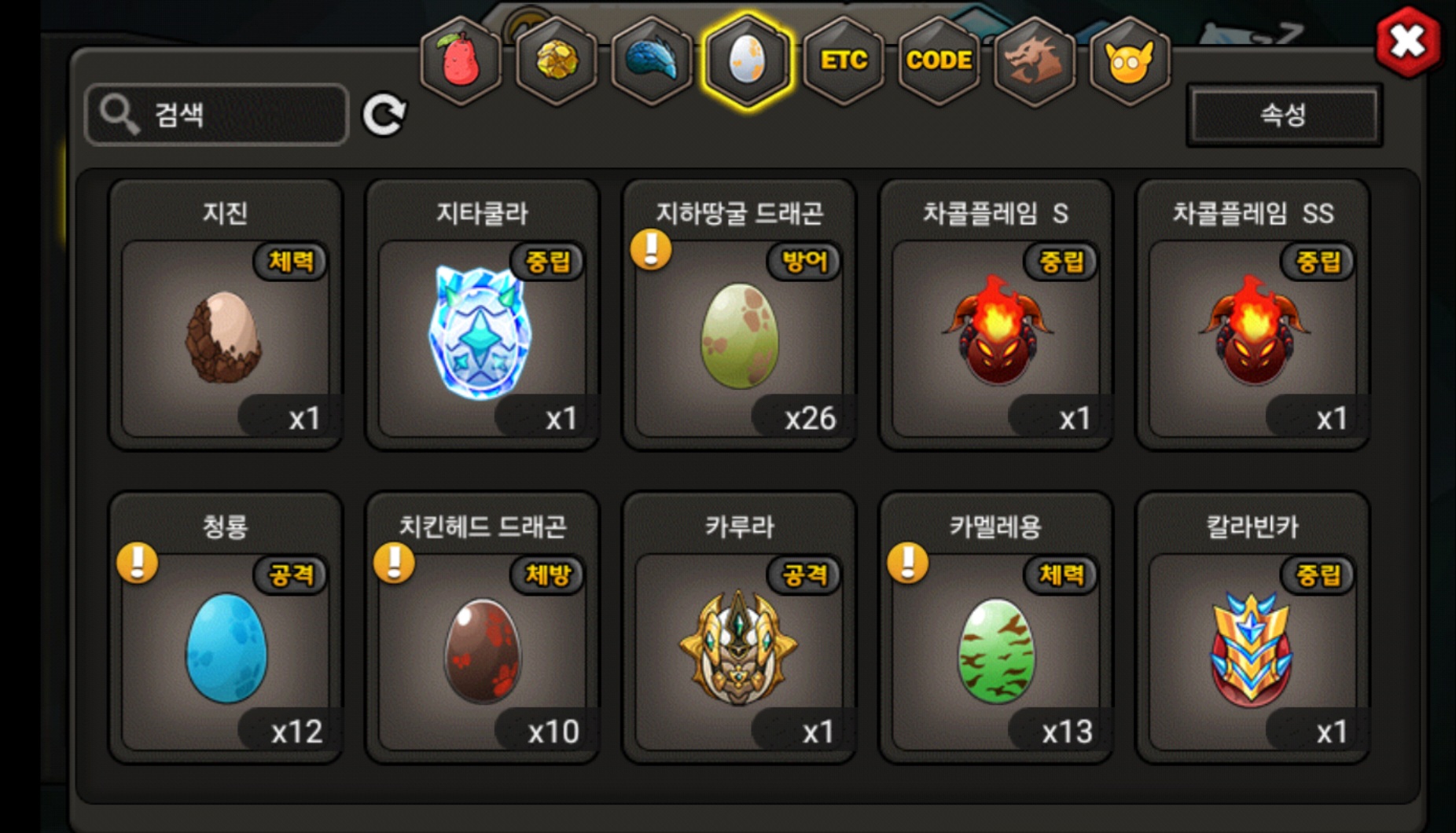
Task: Select the egg inventory tab
Action: pyautogui.click(x=747, y=61)
